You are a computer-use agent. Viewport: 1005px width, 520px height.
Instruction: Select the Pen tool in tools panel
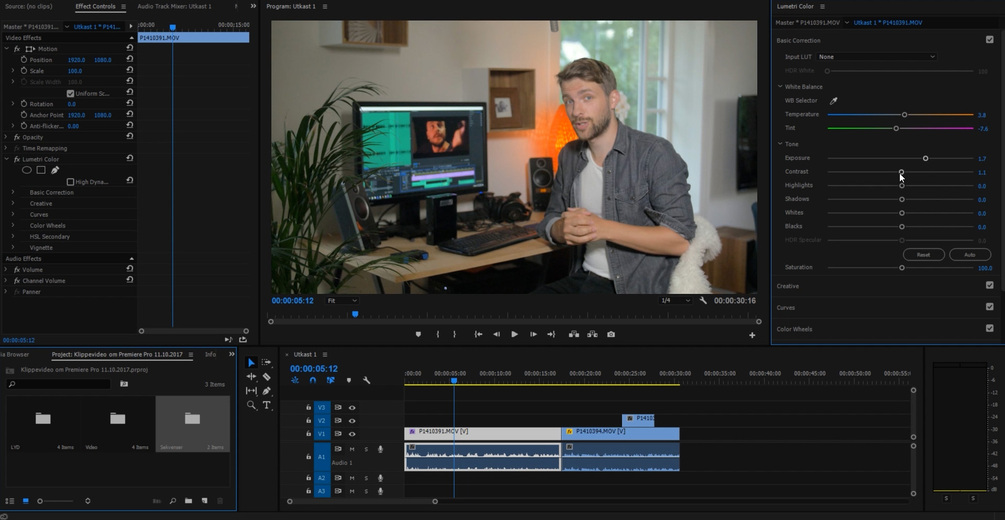click(x=267, y=390)
